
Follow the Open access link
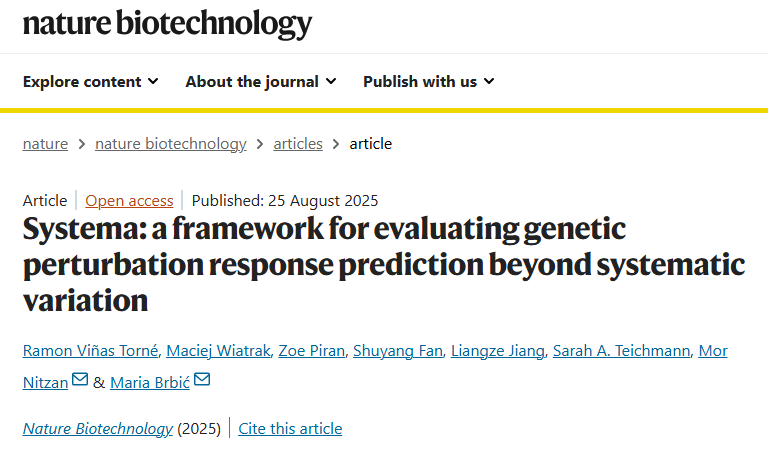tap(129, 201)
